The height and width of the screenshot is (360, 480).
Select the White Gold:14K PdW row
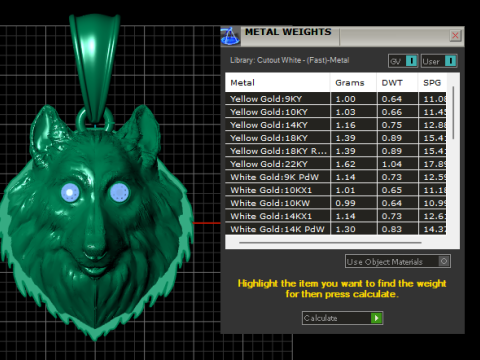336,229
